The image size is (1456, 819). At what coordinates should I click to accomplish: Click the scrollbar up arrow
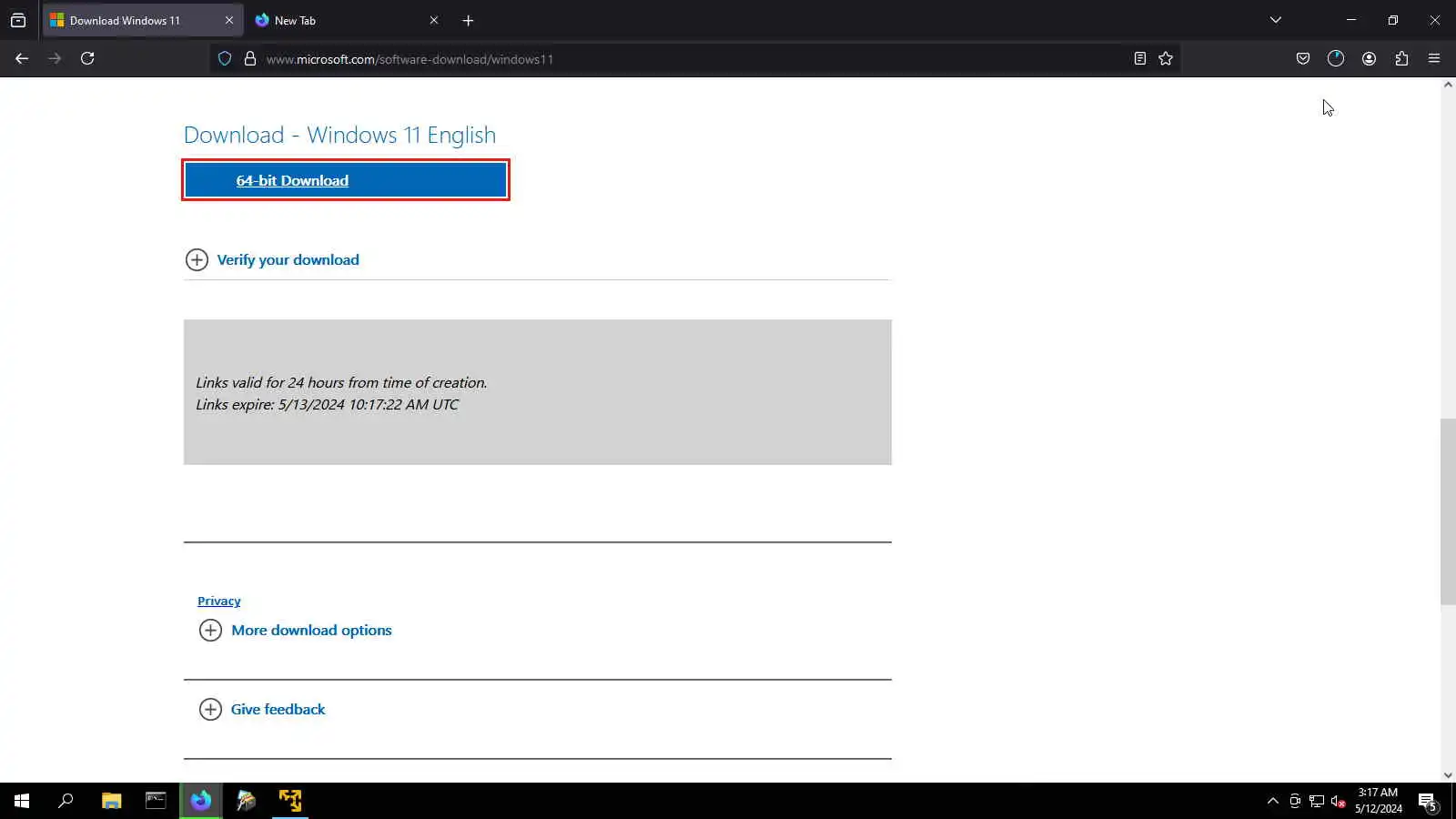point(1448,85)
